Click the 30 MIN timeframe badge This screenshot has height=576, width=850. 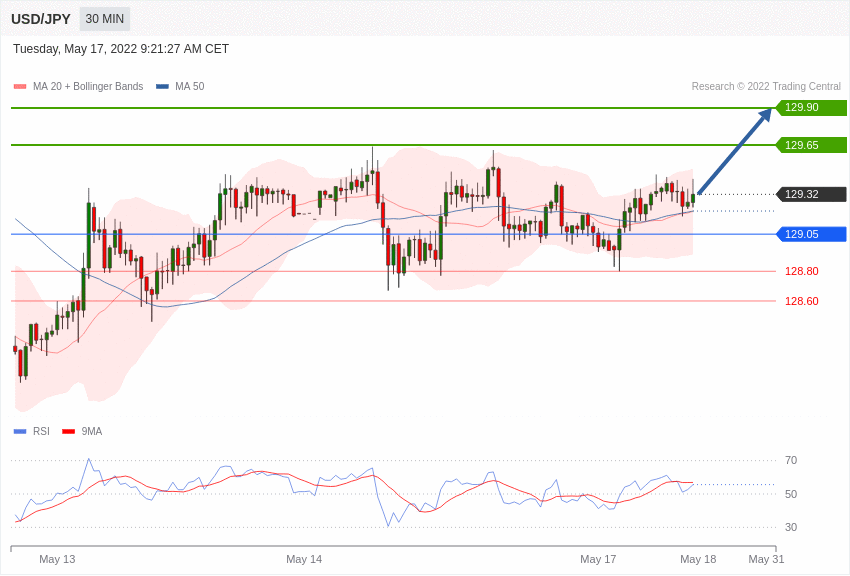(105, 19)
